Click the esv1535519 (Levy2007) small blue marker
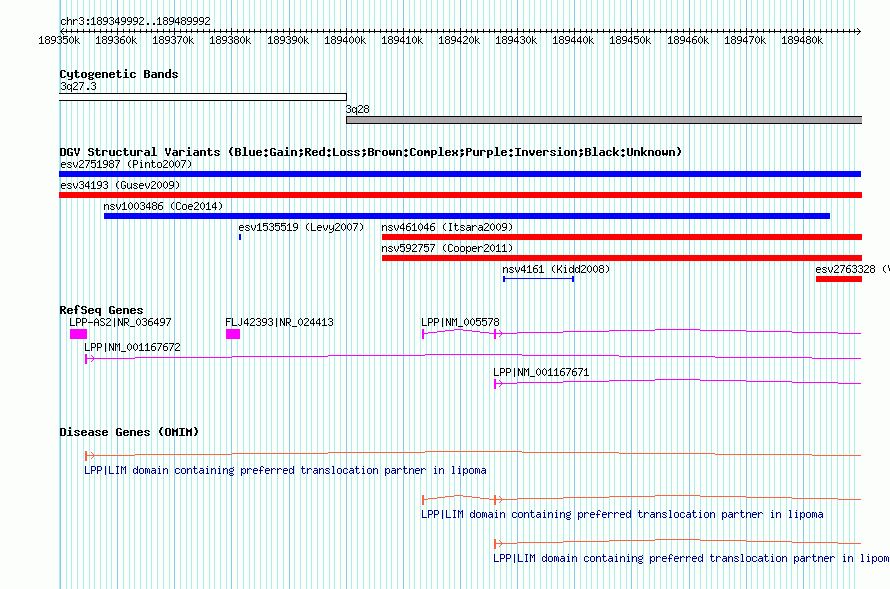Viewport: 890px width, 589px height. [240, 237]
